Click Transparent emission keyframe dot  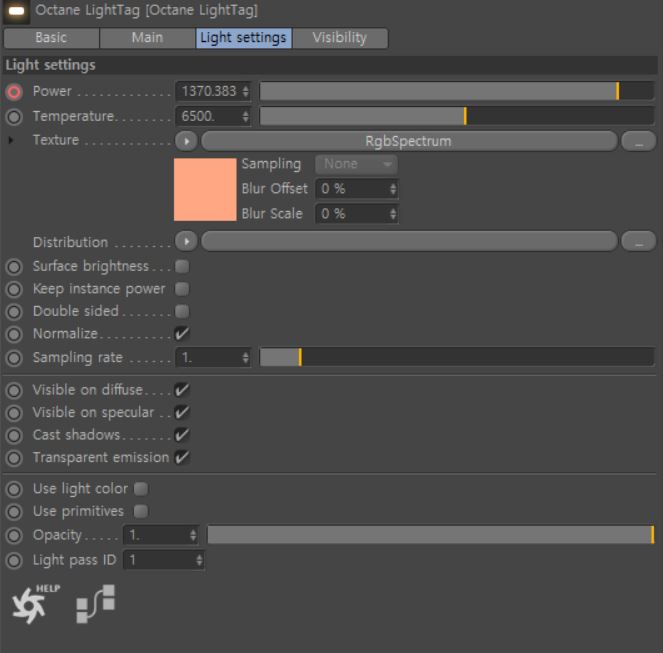click(x=14, y=458)
